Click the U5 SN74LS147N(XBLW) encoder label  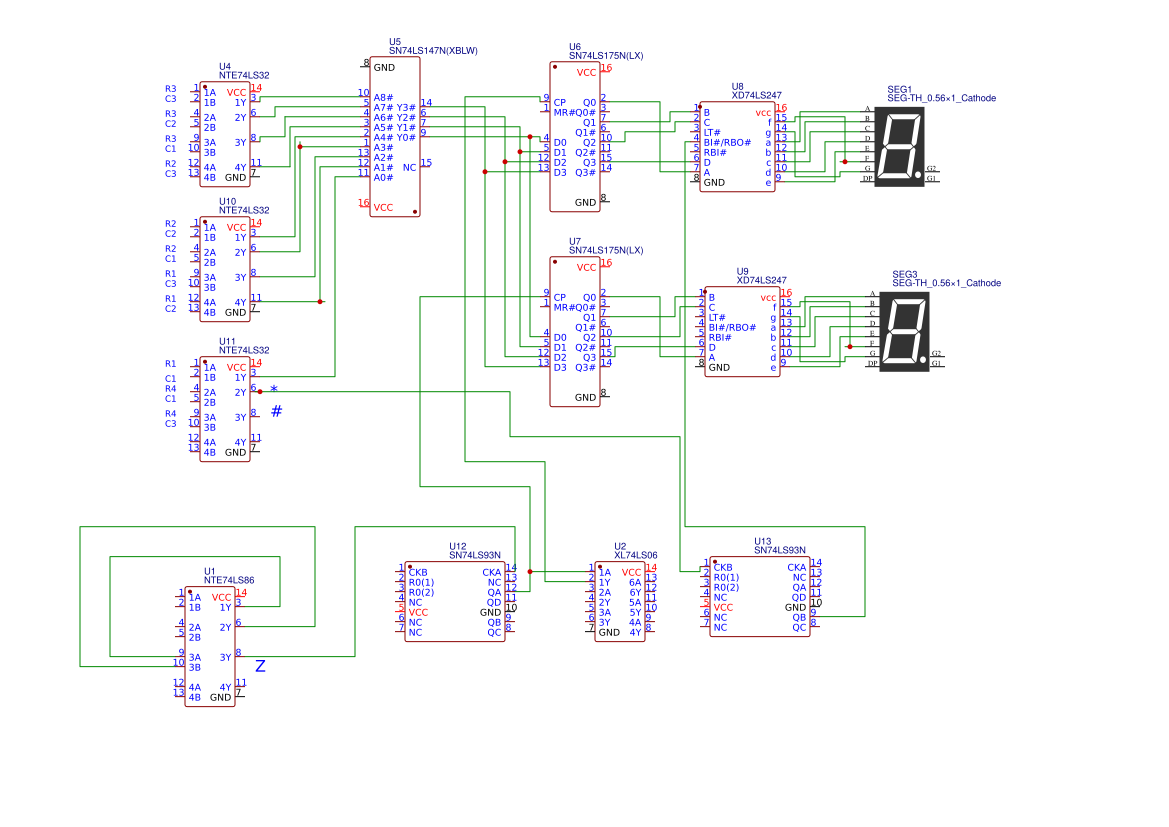[433, 46]
